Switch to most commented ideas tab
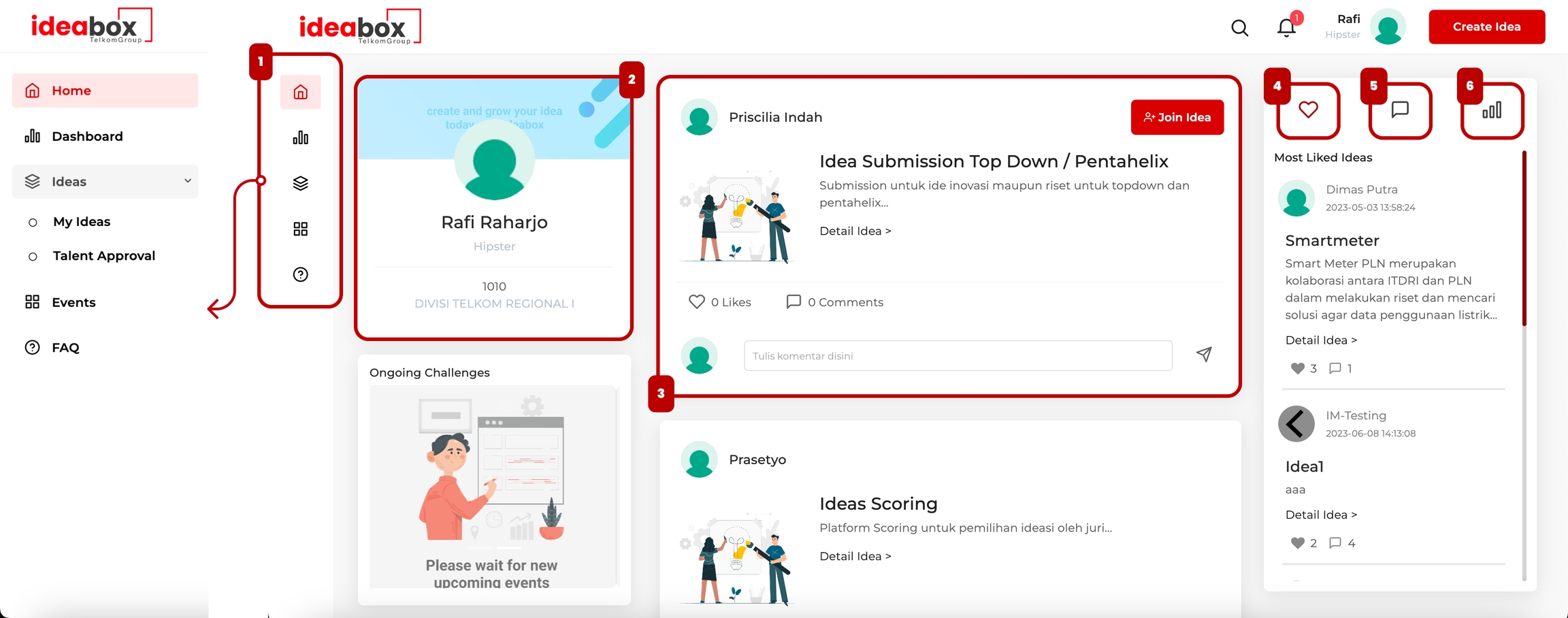Viewport: 1568px width, 618px height. (1399, 110)
